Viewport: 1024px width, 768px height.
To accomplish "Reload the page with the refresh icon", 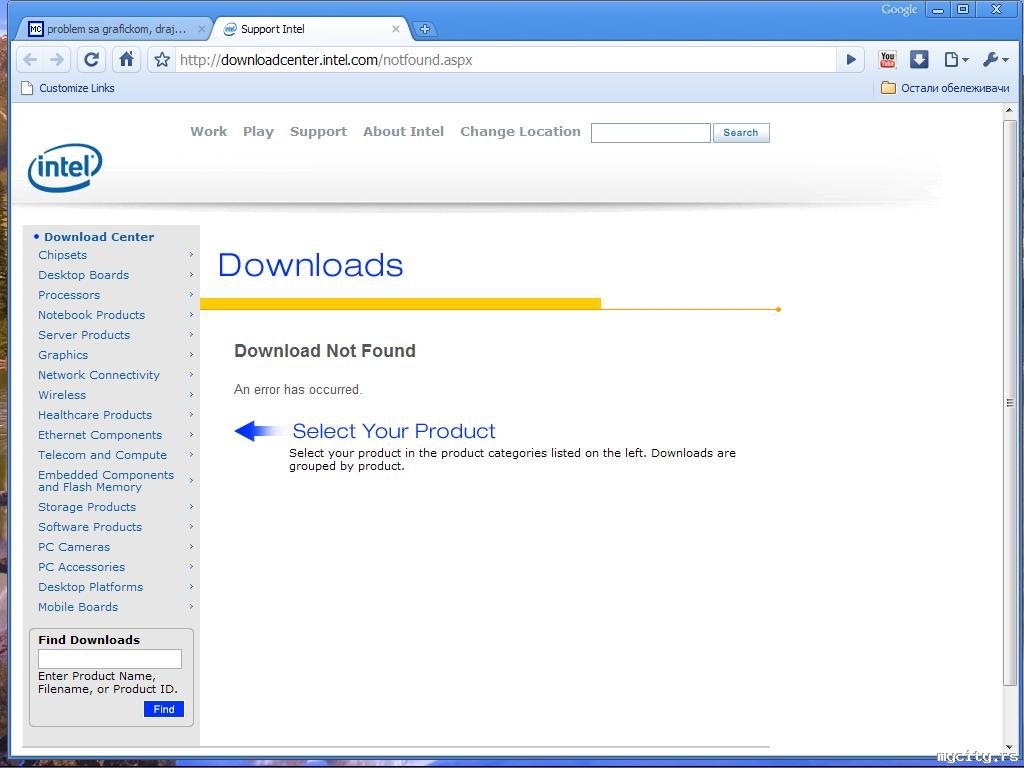I will (91, 60).
